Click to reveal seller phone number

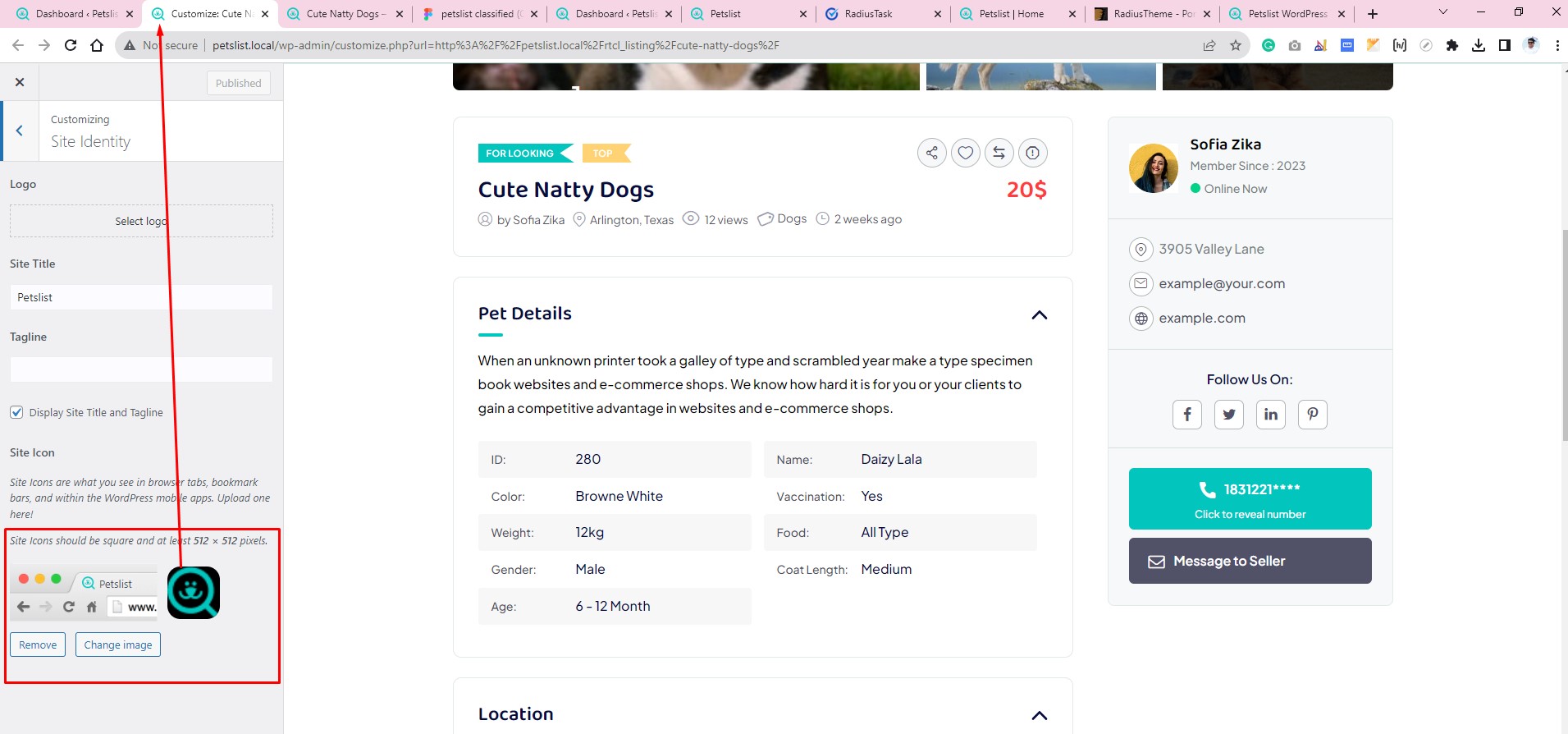point(1250,498)
